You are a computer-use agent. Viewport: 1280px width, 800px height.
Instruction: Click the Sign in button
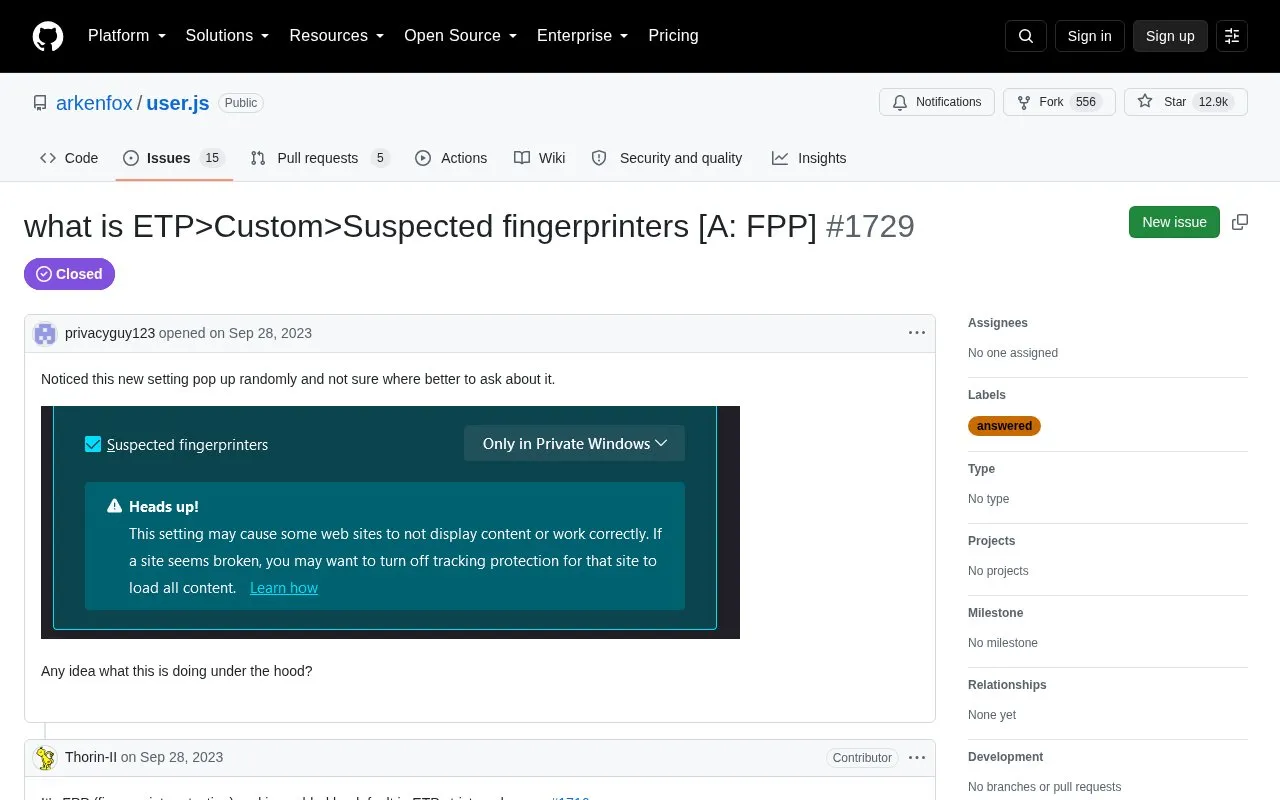[x=1089, y=36]
